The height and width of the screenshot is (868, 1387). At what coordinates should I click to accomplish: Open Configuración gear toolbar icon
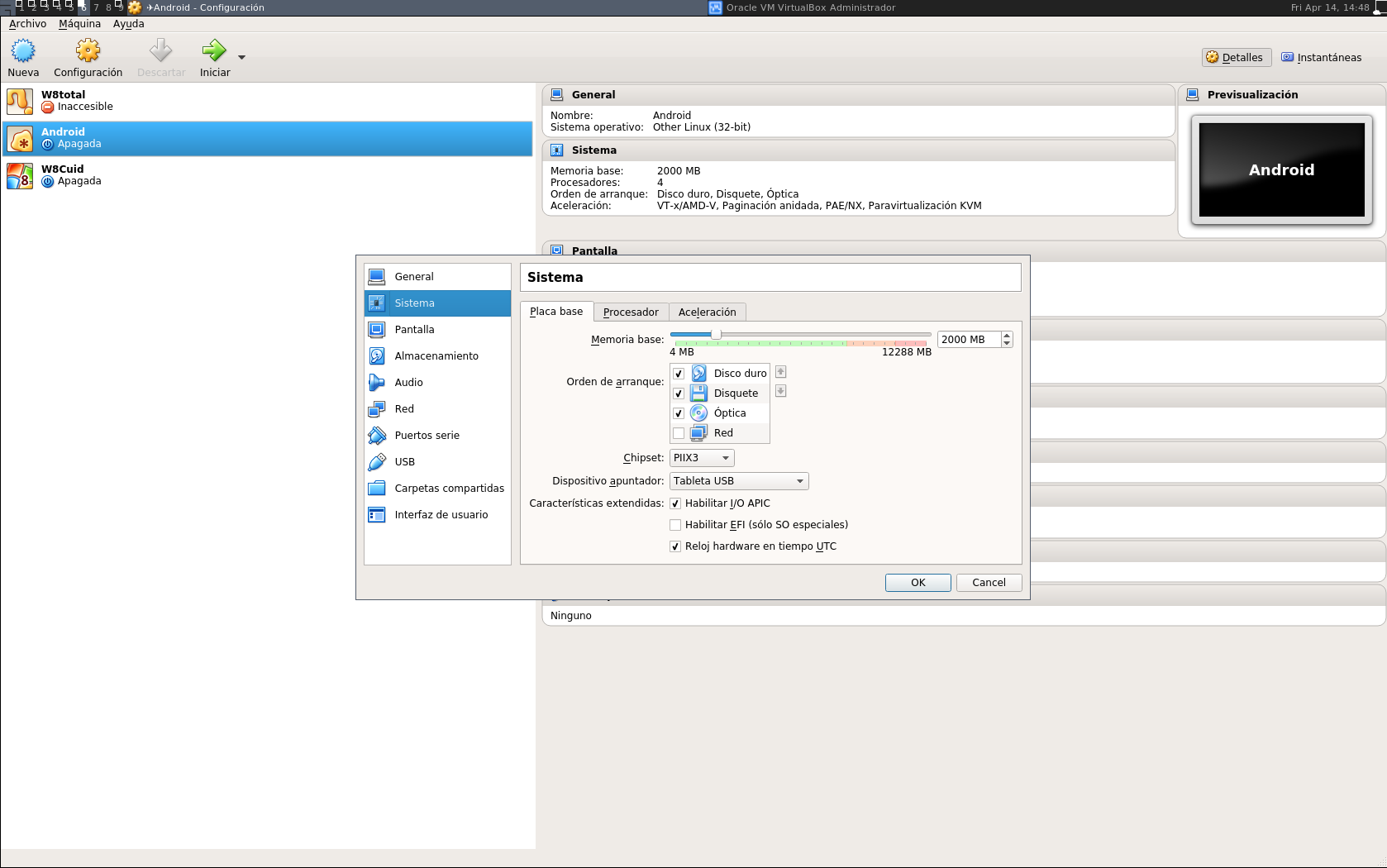(x=88, y=51)
